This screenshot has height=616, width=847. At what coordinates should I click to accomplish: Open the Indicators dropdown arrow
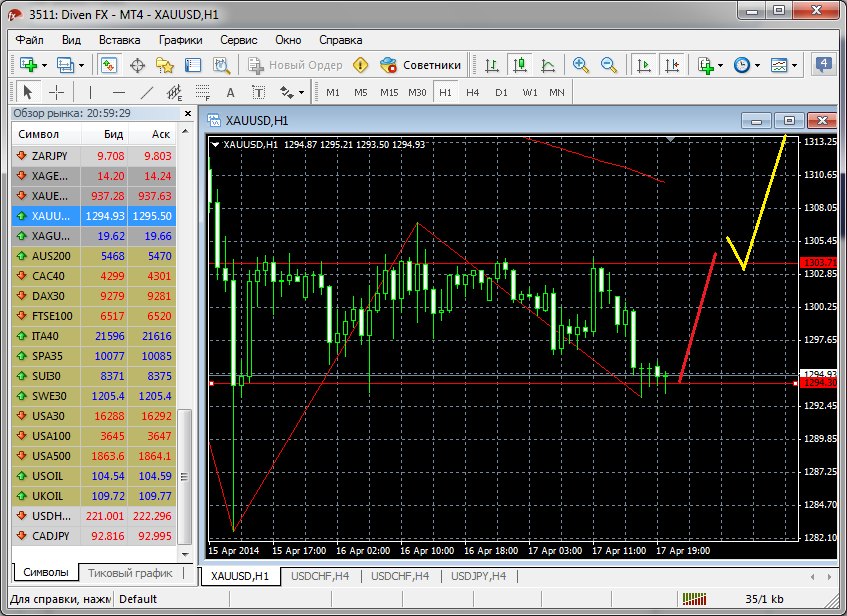pos(721,65)
